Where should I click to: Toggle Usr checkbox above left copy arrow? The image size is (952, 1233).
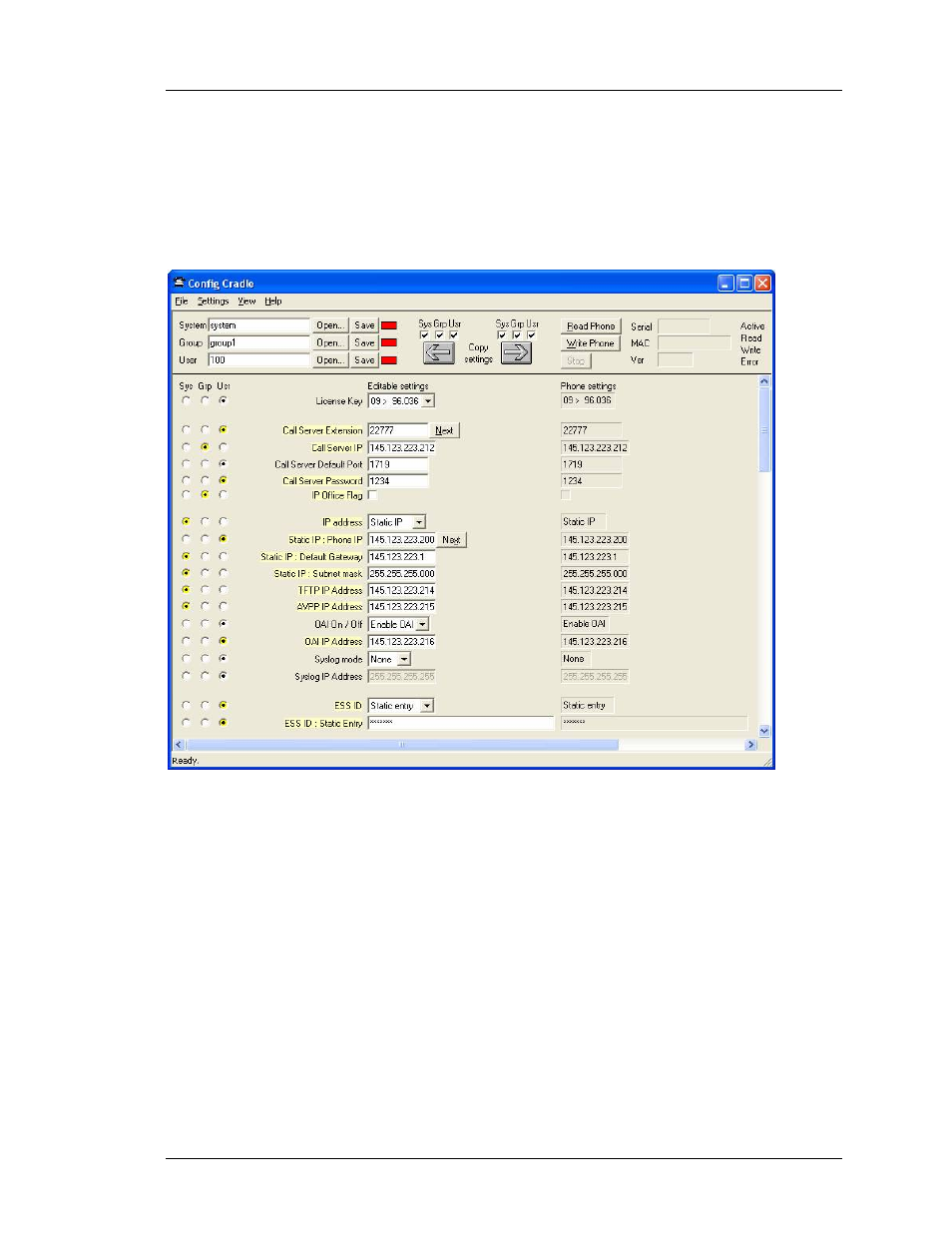(453, 335)
